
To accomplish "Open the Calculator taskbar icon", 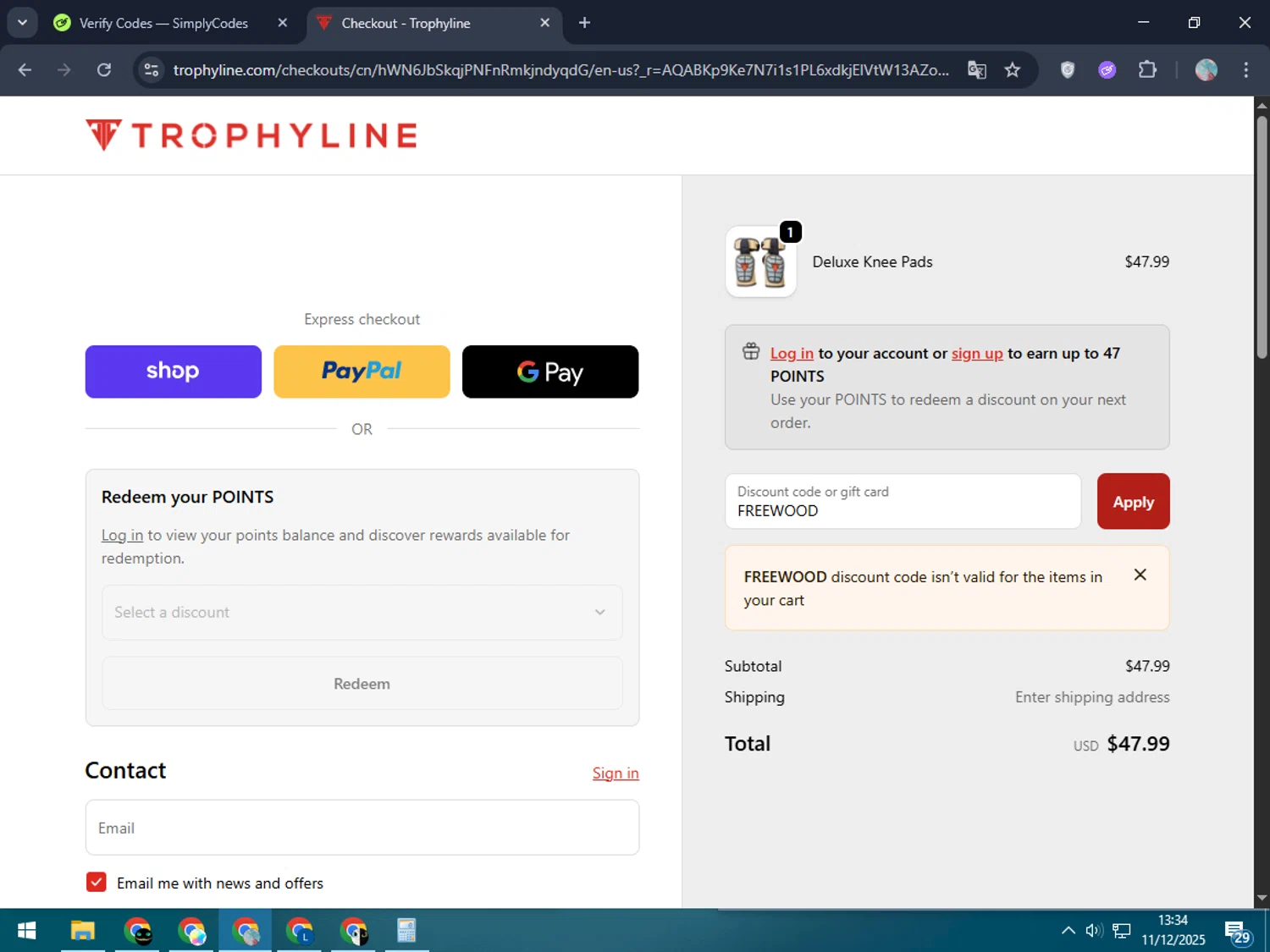I will pyautogui.click(x=406, y=931).
